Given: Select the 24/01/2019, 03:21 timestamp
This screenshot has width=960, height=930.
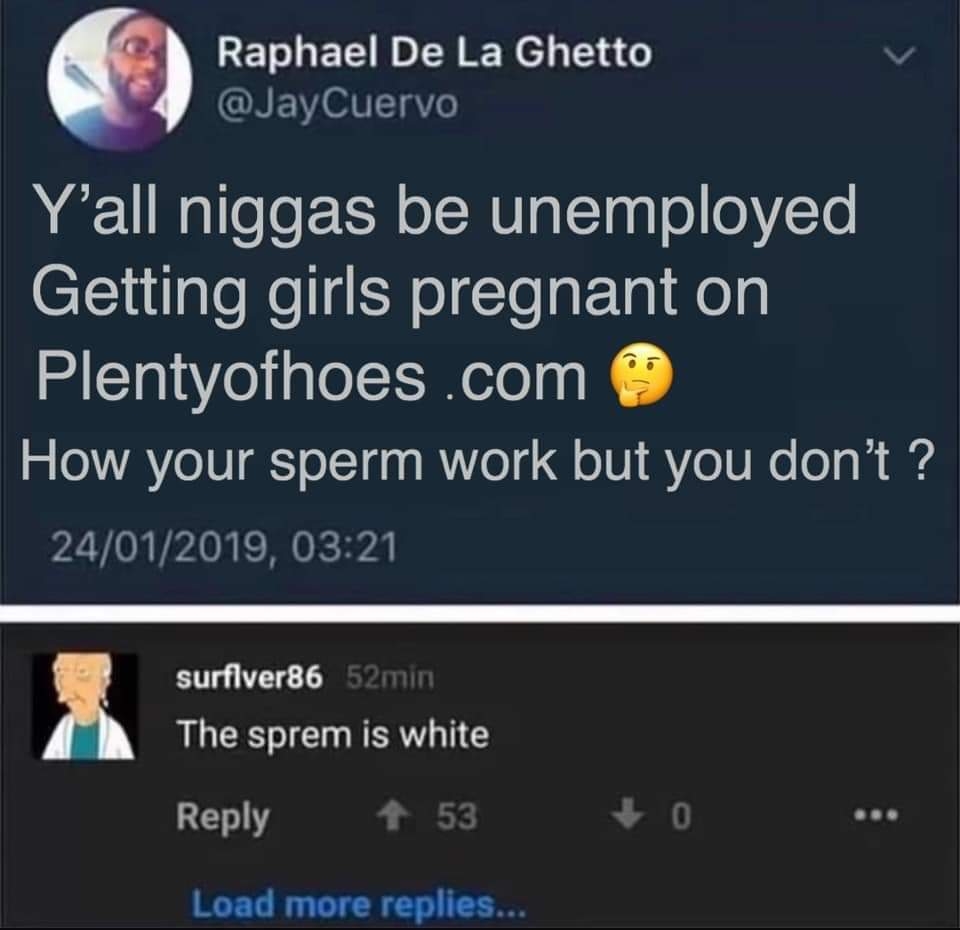Looking at the screenshot, I should tap(224, 547).
